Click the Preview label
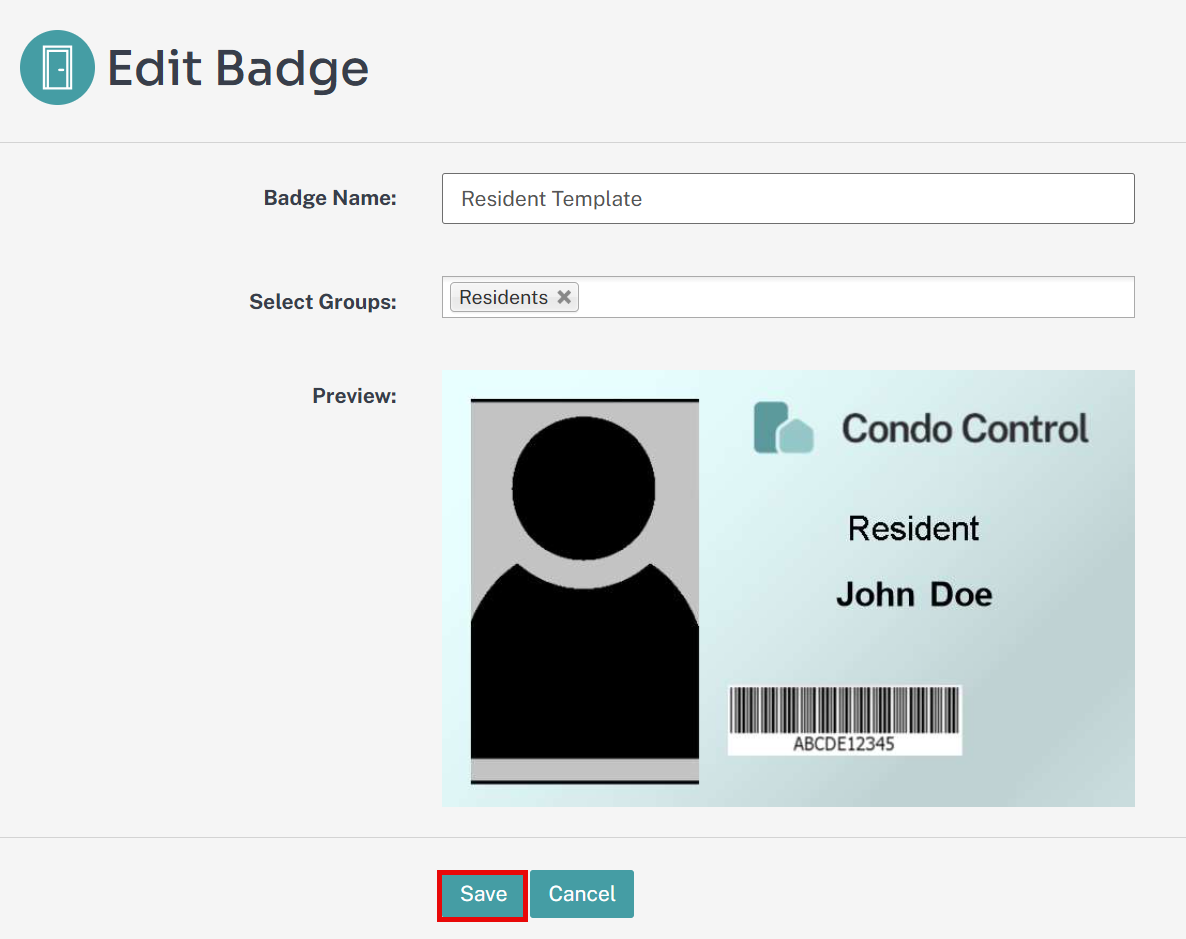This screenshot has height=939, width=1186. coord(354,396)
